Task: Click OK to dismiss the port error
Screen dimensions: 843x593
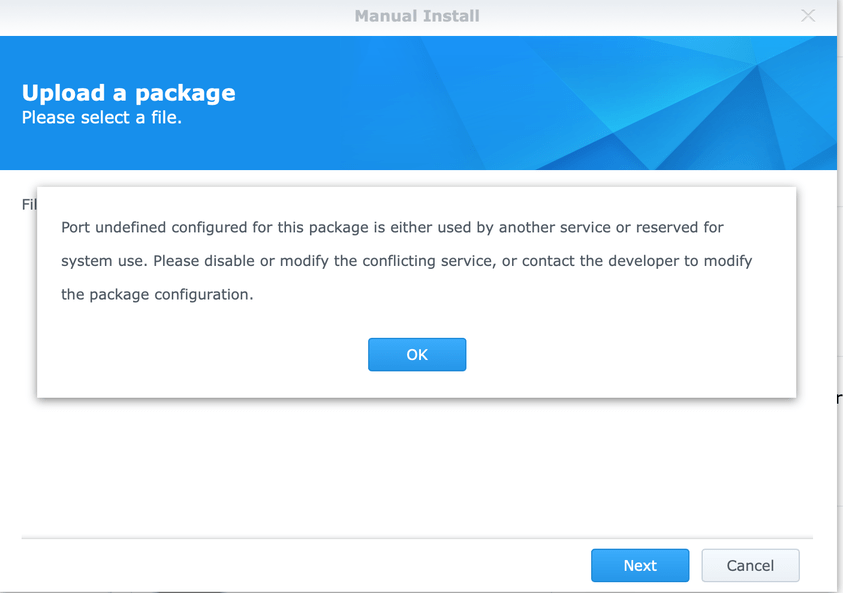Action: 417,355
